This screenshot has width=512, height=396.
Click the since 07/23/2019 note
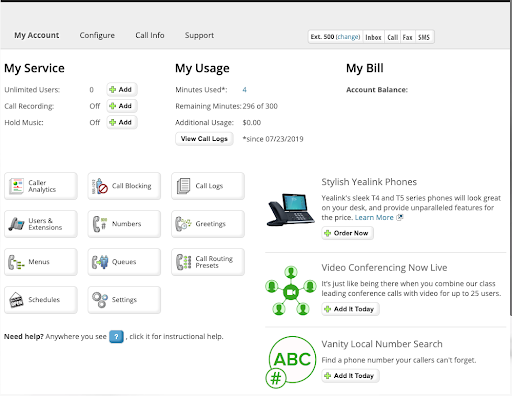tap(273, 139)
